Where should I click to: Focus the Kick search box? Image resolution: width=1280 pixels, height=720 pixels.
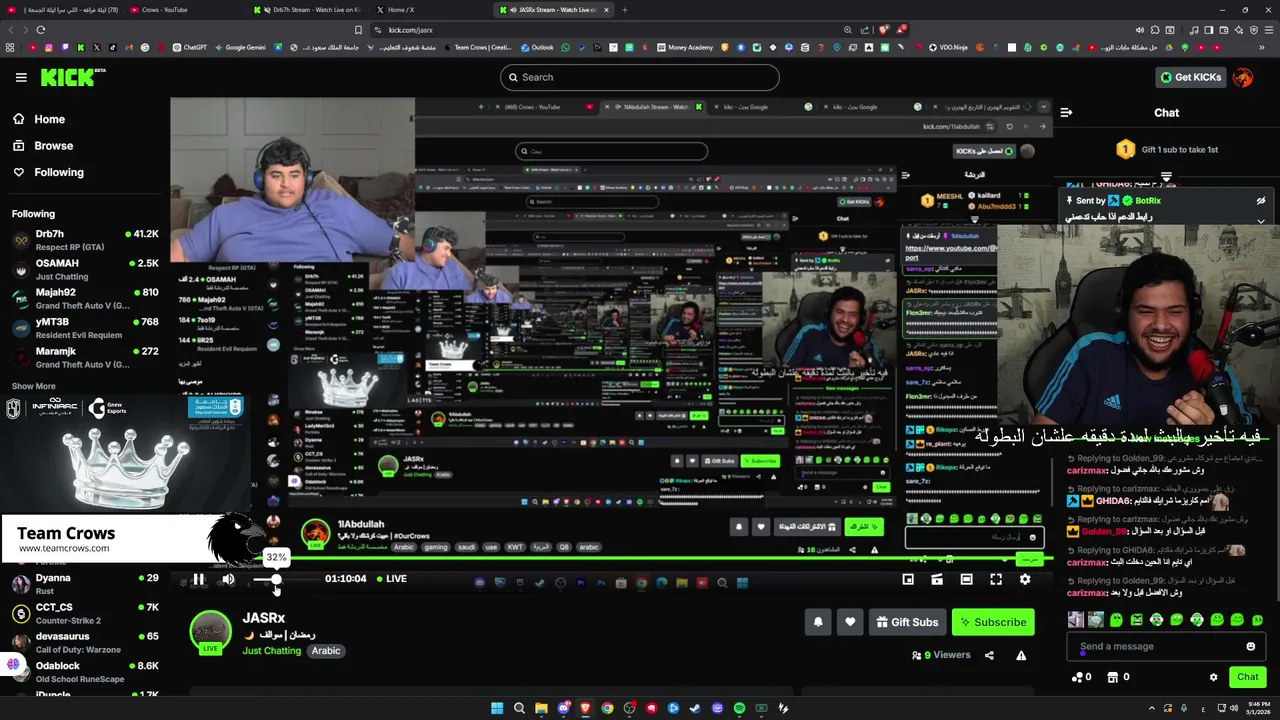[x=640, y=77]
